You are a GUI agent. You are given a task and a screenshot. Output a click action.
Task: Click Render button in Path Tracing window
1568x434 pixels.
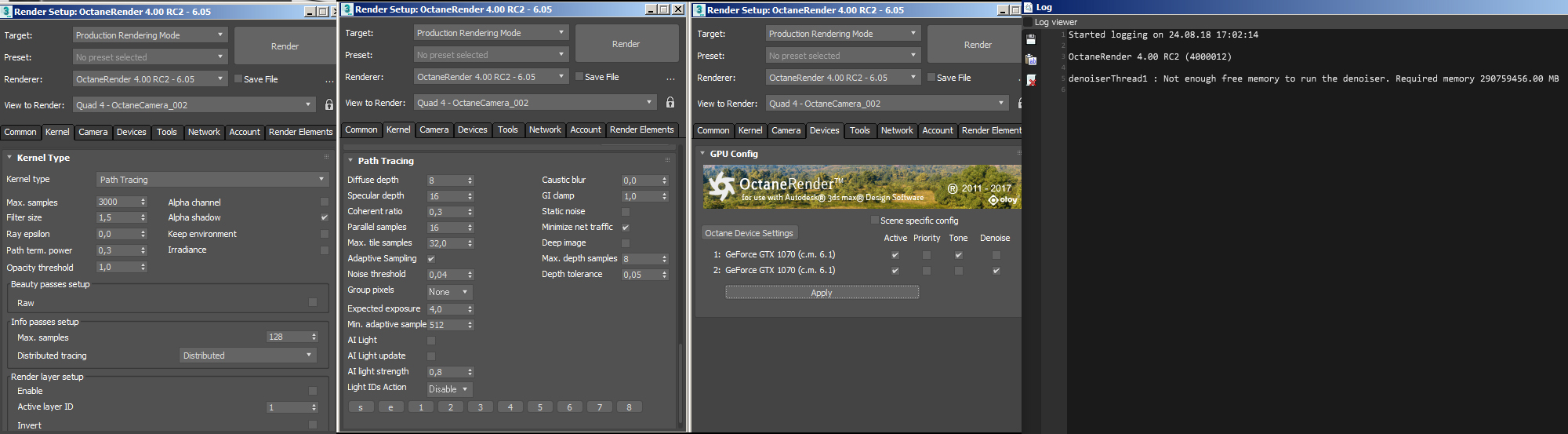[x=626, y=44]
